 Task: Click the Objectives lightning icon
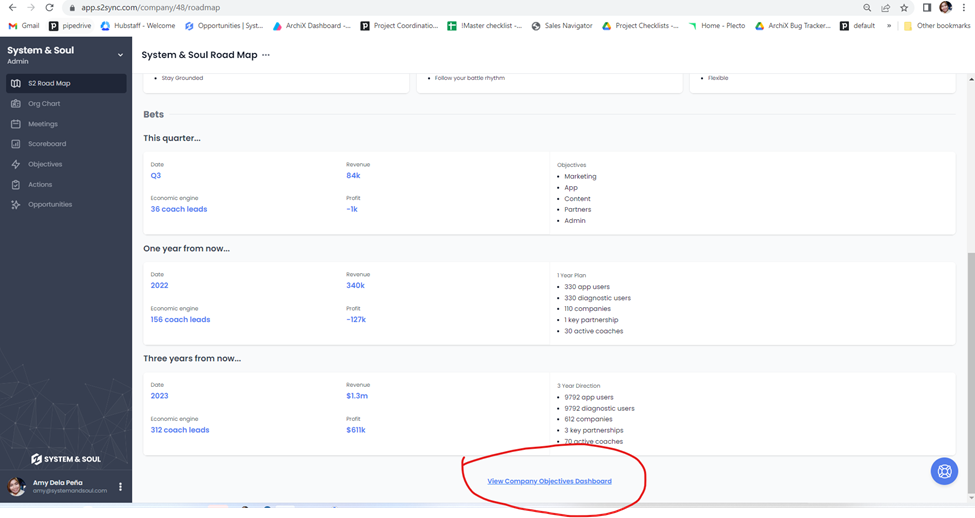[16, 164]
